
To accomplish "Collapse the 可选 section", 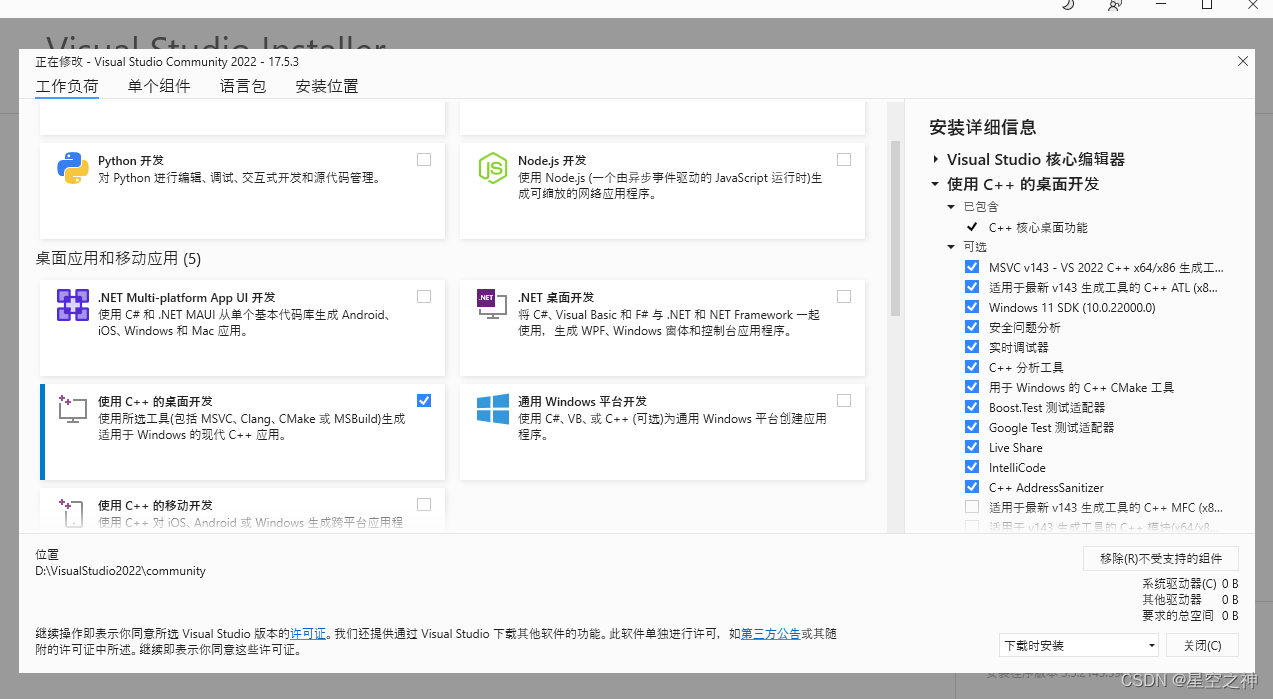I will point(952,247).
